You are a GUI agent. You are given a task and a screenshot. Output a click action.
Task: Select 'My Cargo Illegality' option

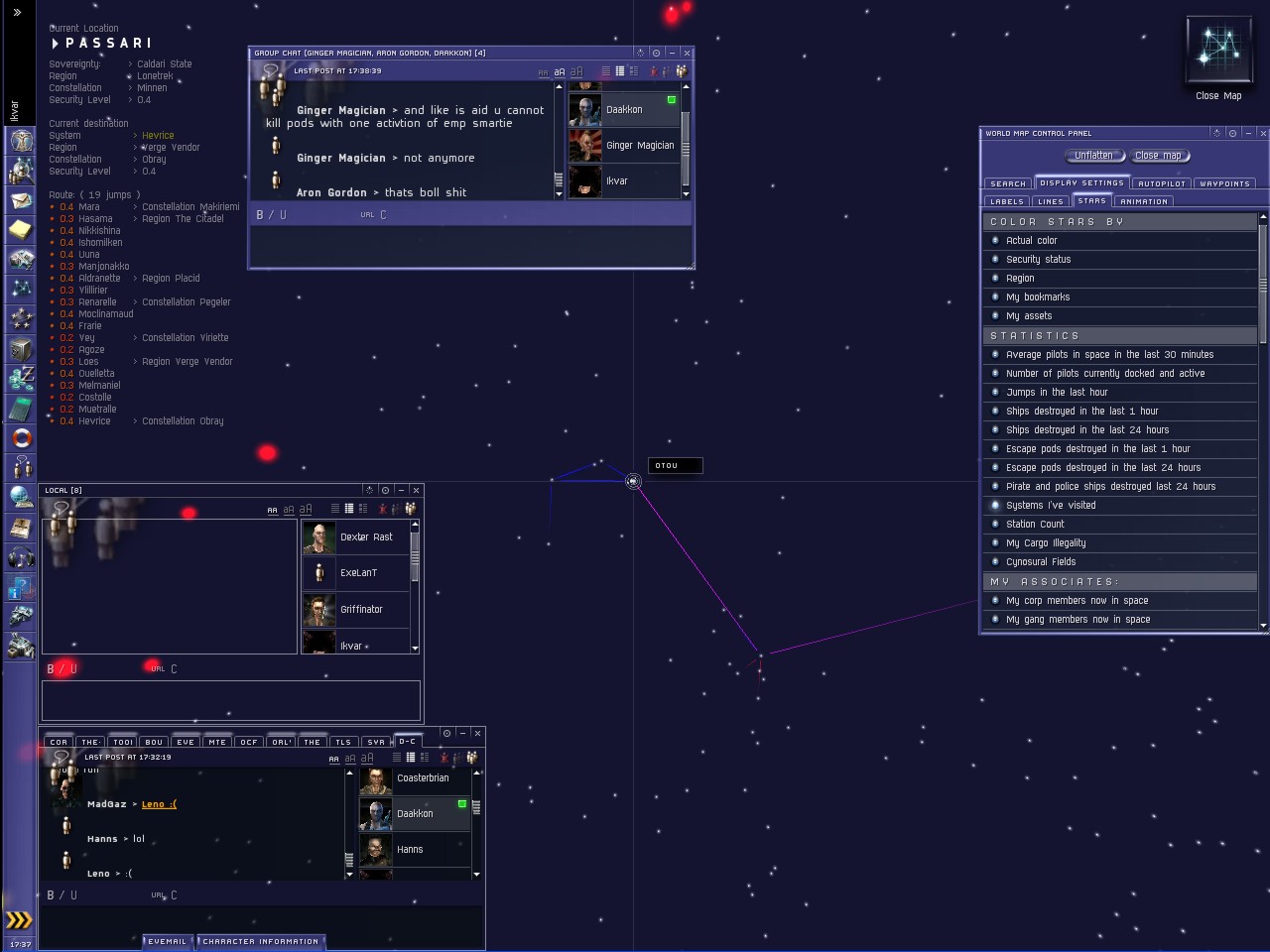pos(1120,543)
